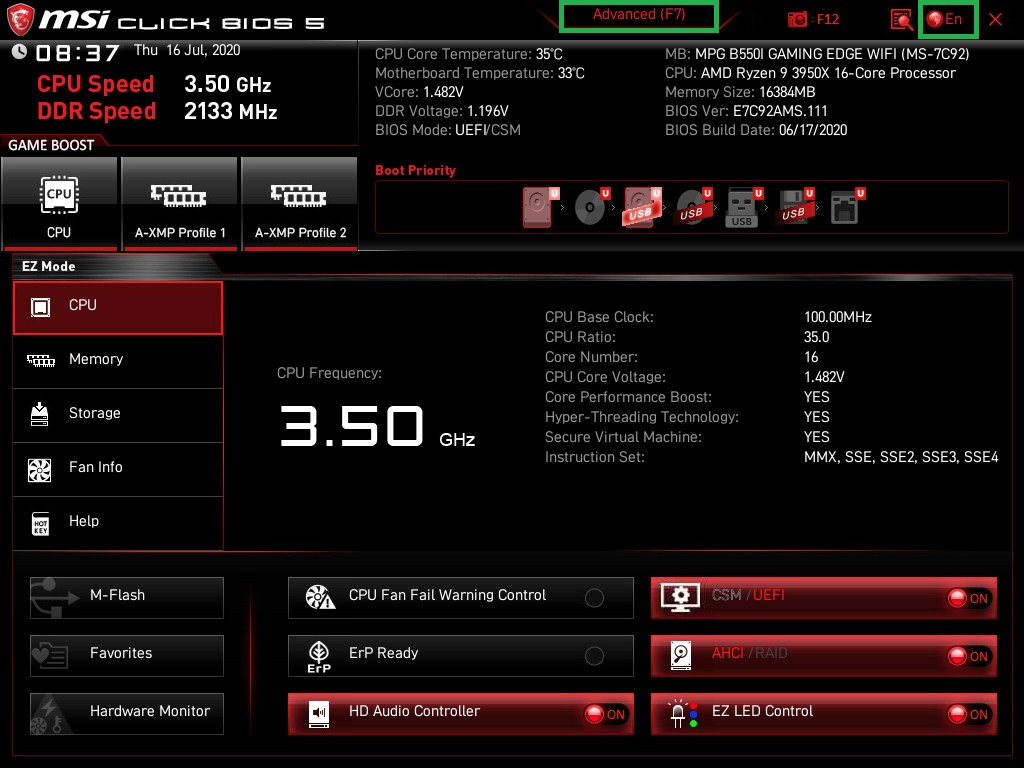Open the Help hotkey tab
Image resolution: width=1024 pixels, height=768 pixels.
pos(118,523)
